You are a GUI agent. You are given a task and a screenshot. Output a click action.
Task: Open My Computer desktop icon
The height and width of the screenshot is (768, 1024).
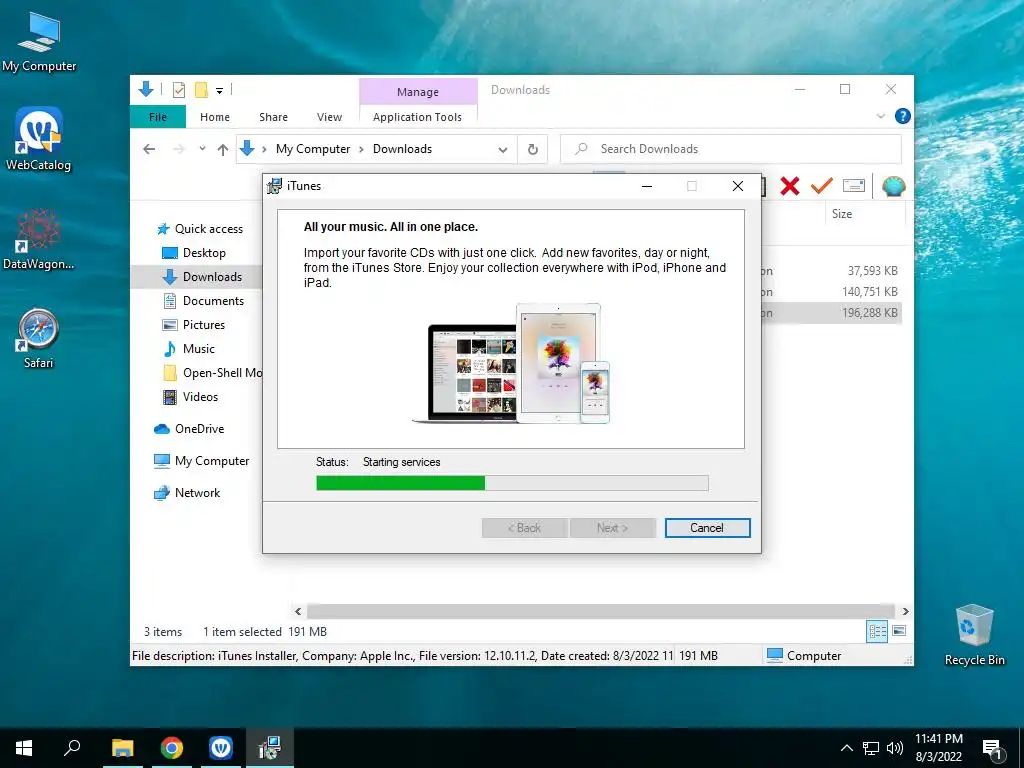click(39, 41)
